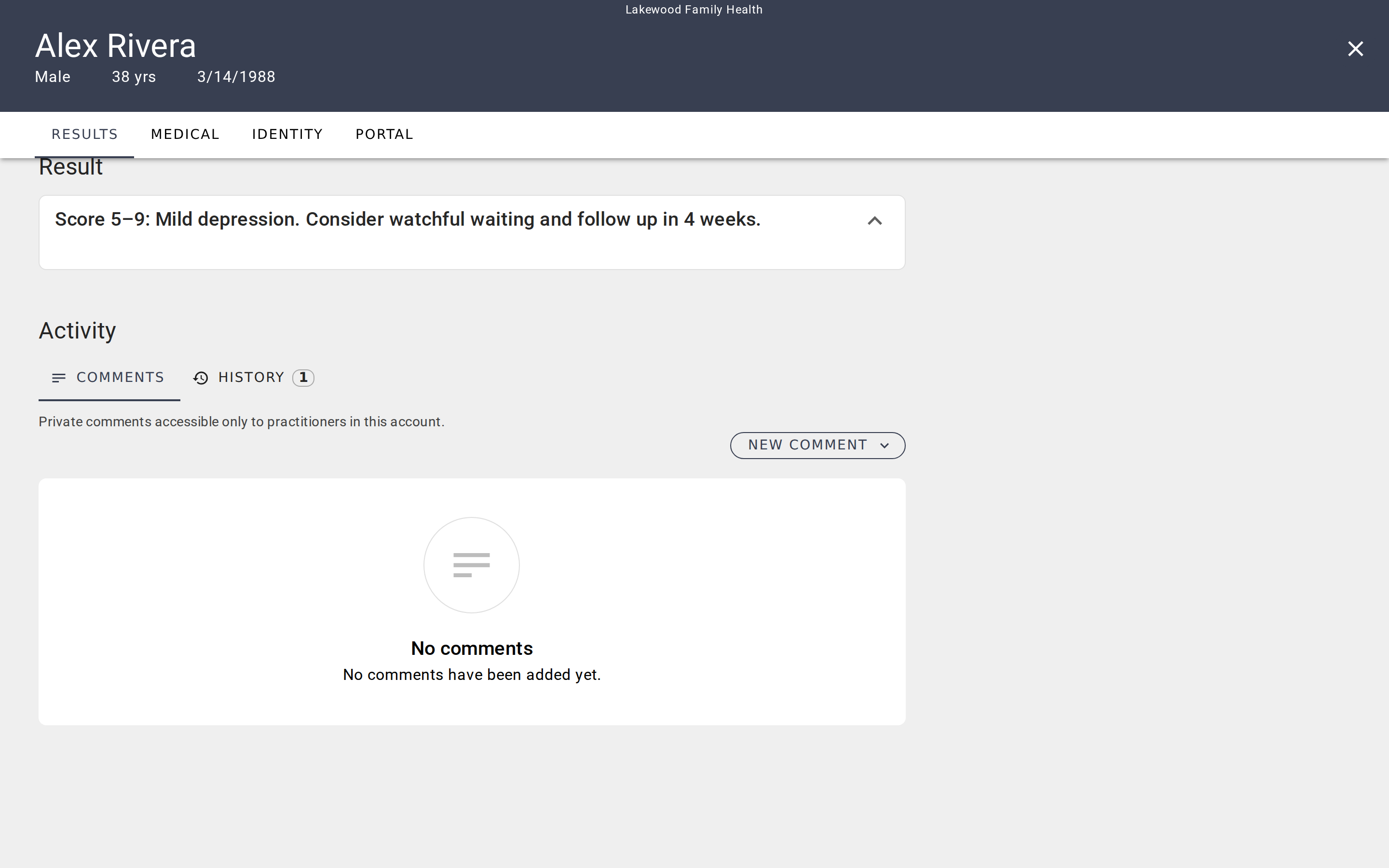
Task: Select the COMMENTS activity tab
Action: pos(109,377)
